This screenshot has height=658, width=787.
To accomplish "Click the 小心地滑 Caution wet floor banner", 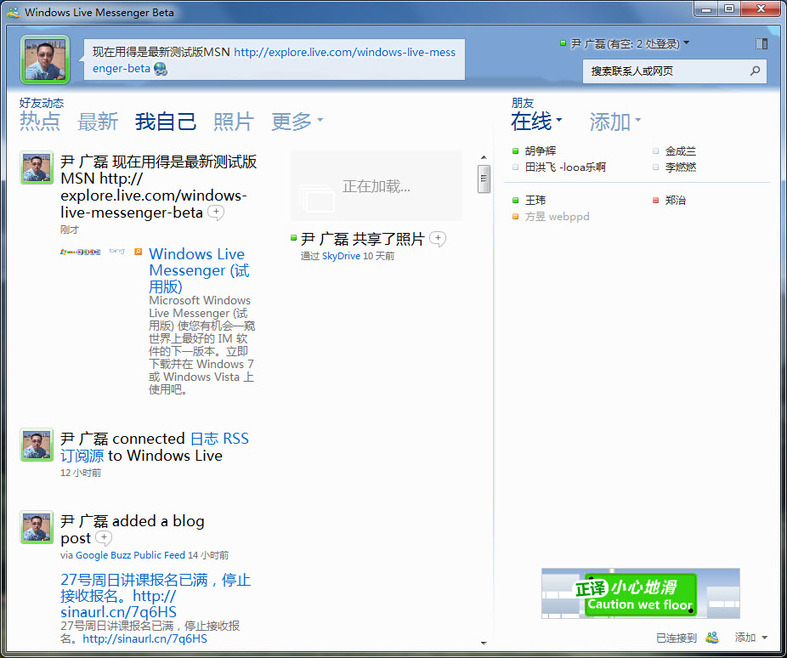I will (640, 593).
